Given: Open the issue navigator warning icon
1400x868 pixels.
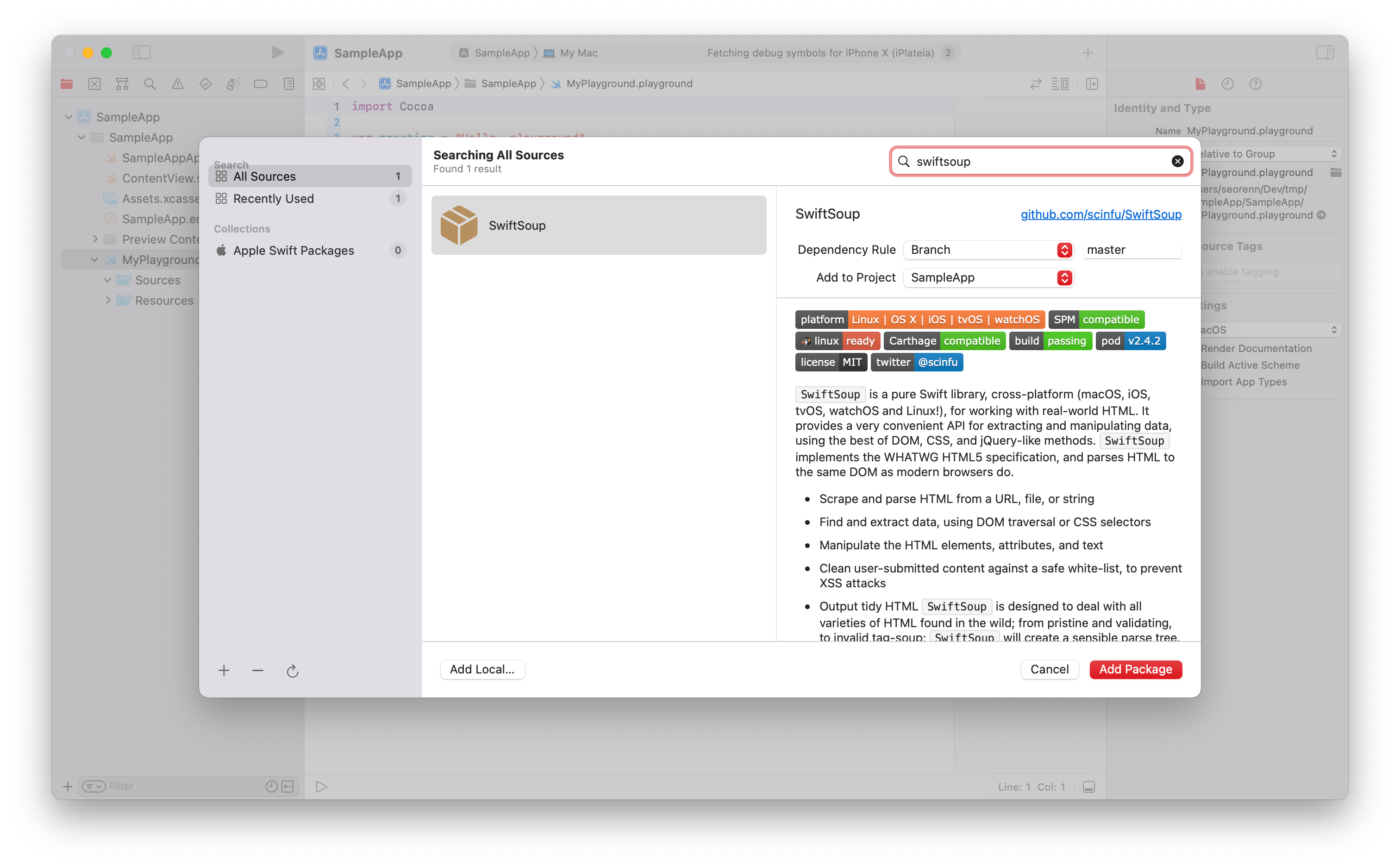Looking at the screenshot, I should [x=178, y=84].
